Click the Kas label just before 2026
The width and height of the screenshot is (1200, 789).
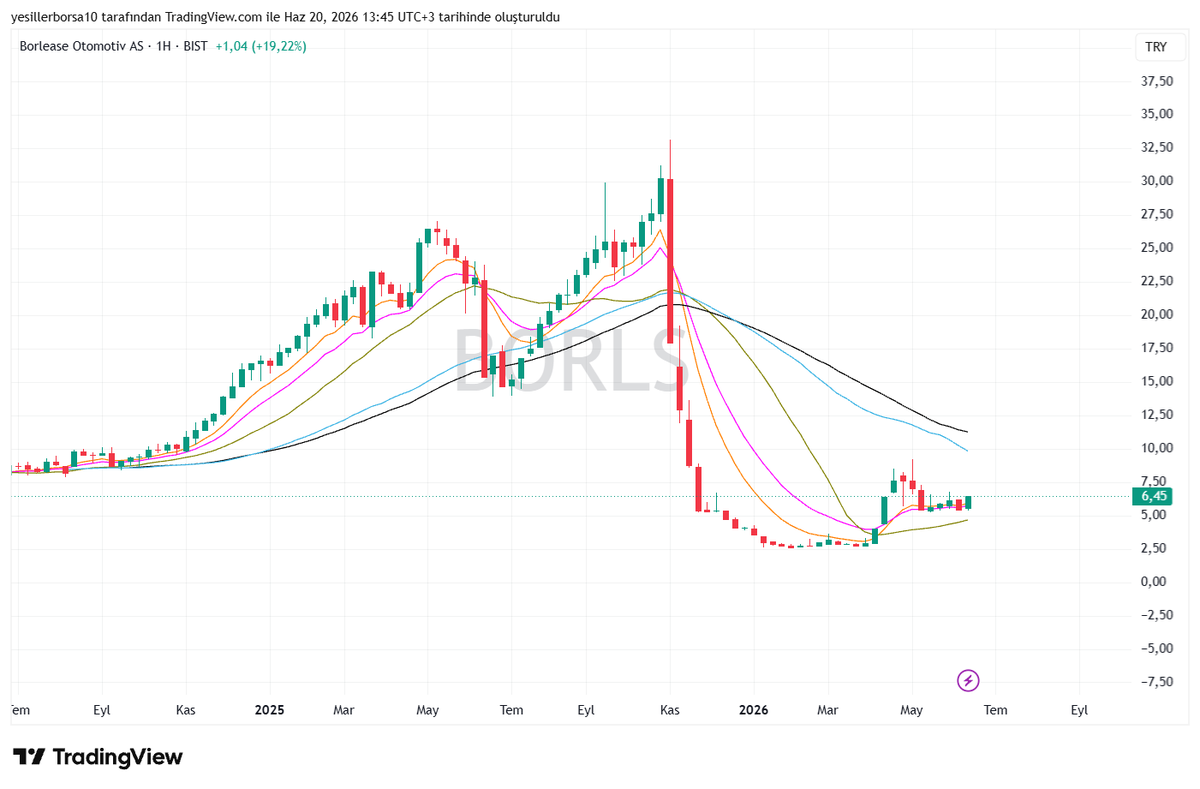coord(670,710)
